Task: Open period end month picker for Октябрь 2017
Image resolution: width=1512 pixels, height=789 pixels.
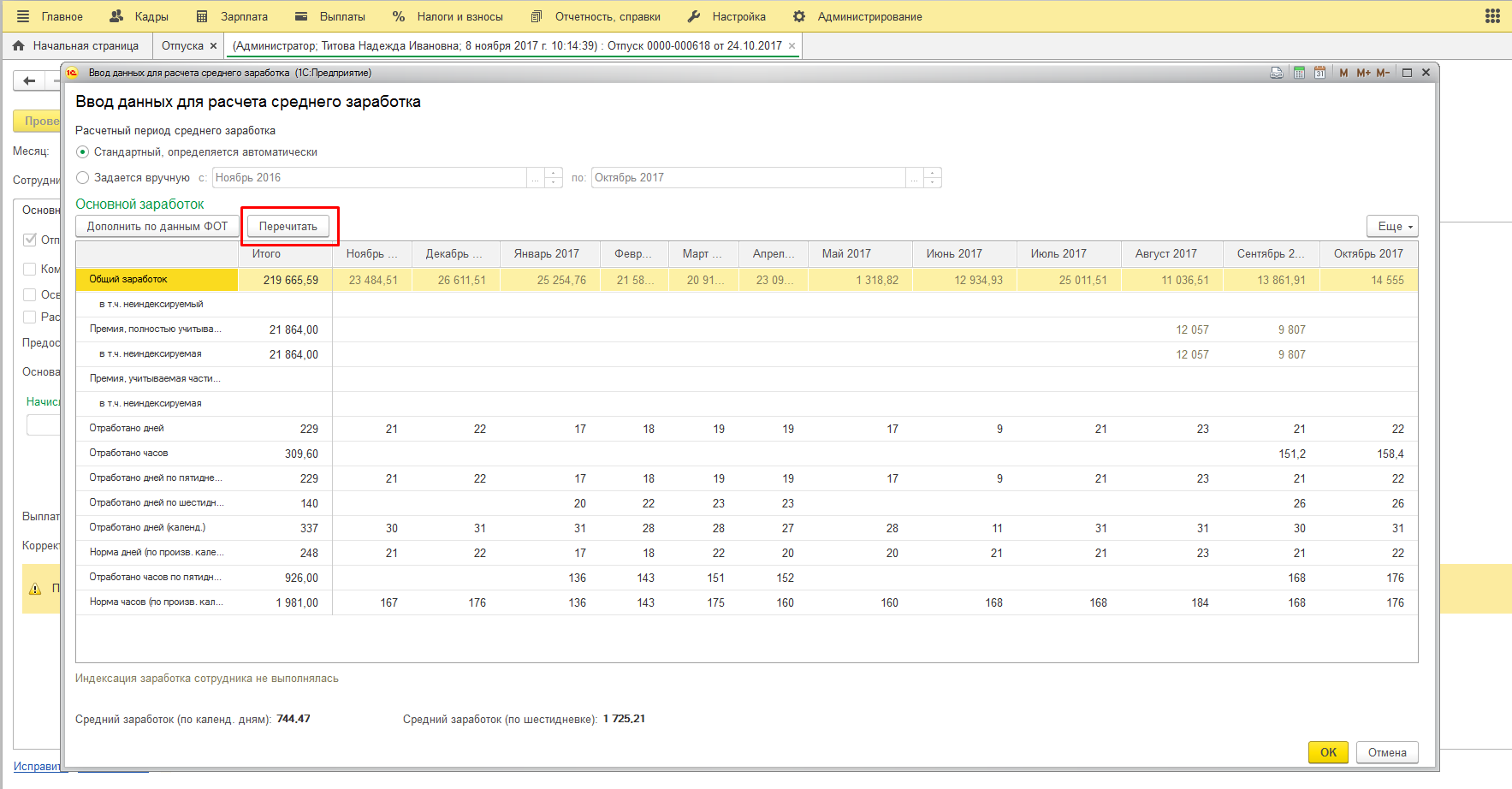Action: click(914, 178)
